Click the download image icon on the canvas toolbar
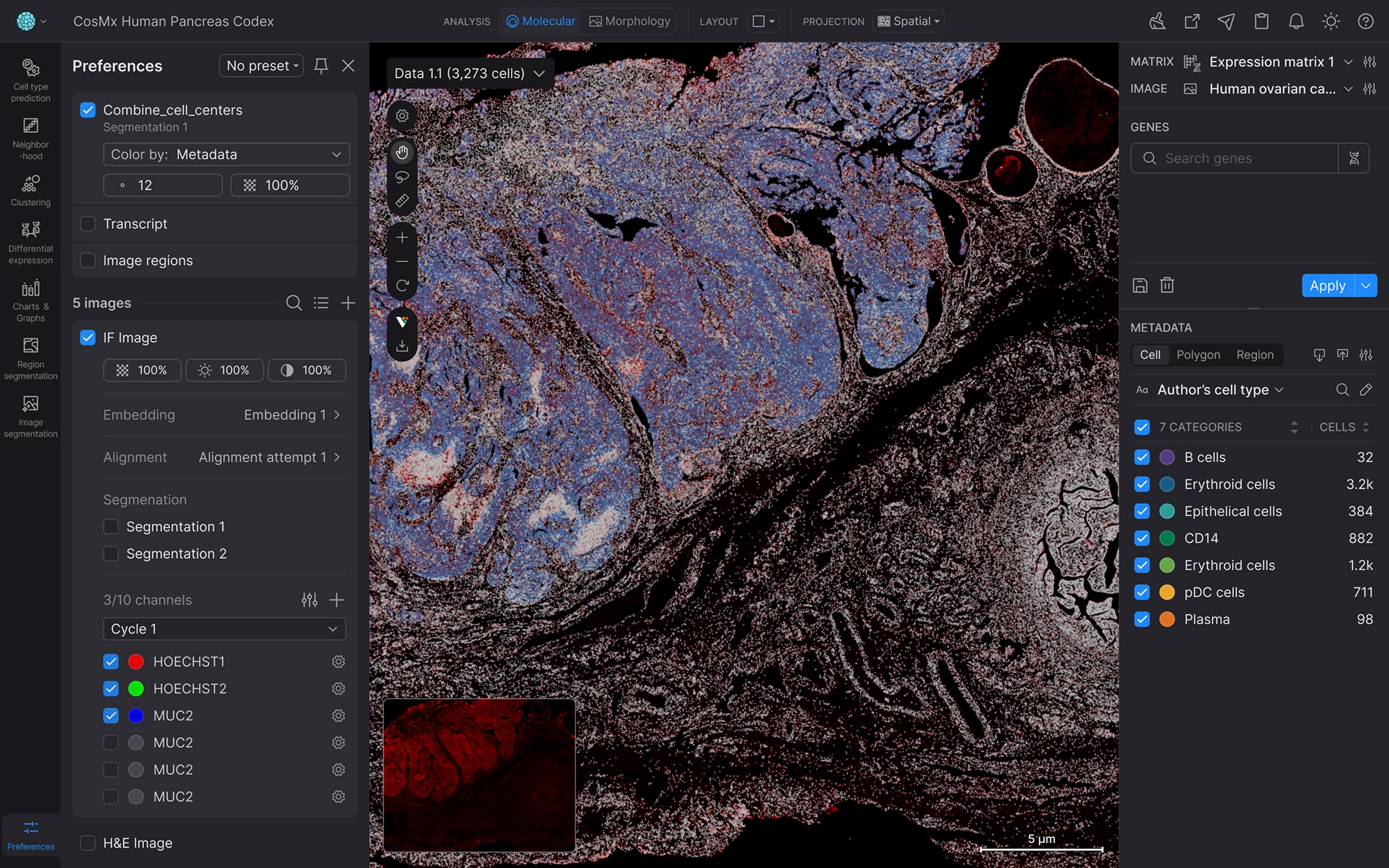1389x868 pixels. (402, 345)
